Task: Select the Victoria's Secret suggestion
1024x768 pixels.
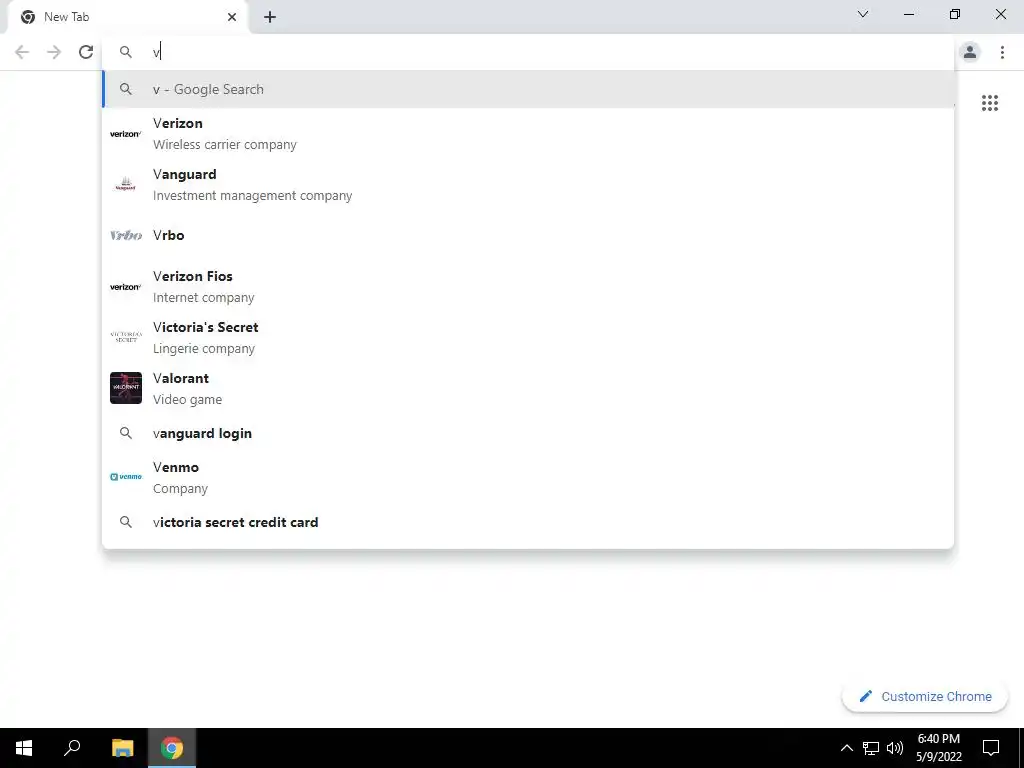Action: coord(528,338)
